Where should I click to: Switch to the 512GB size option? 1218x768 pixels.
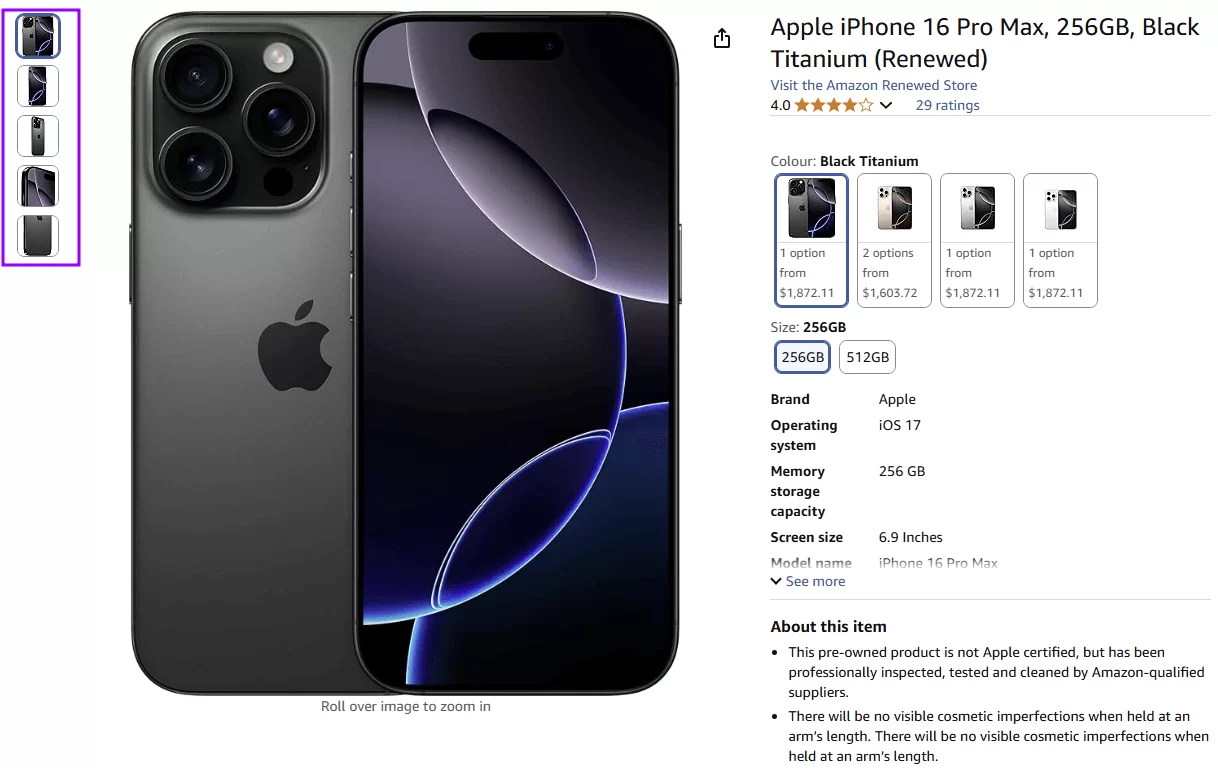(x=867, y=357)
